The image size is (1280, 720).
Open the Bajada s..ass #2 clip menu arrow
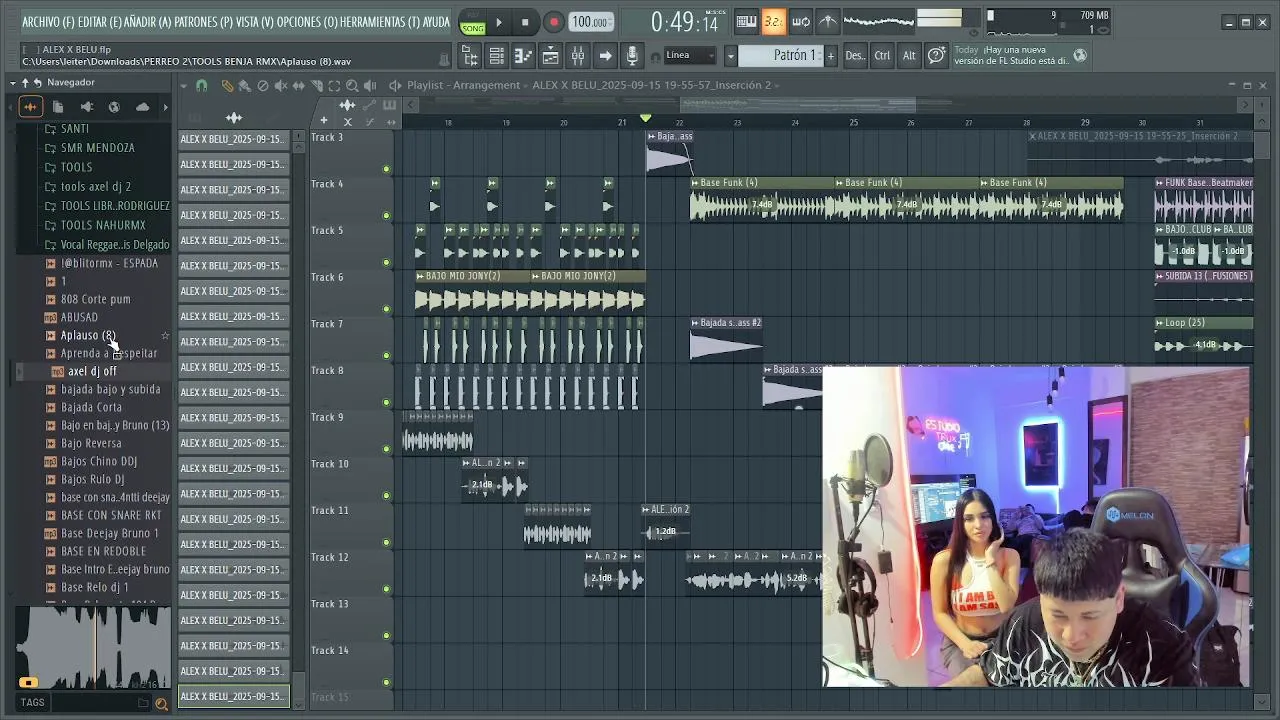tap(695, 323)
